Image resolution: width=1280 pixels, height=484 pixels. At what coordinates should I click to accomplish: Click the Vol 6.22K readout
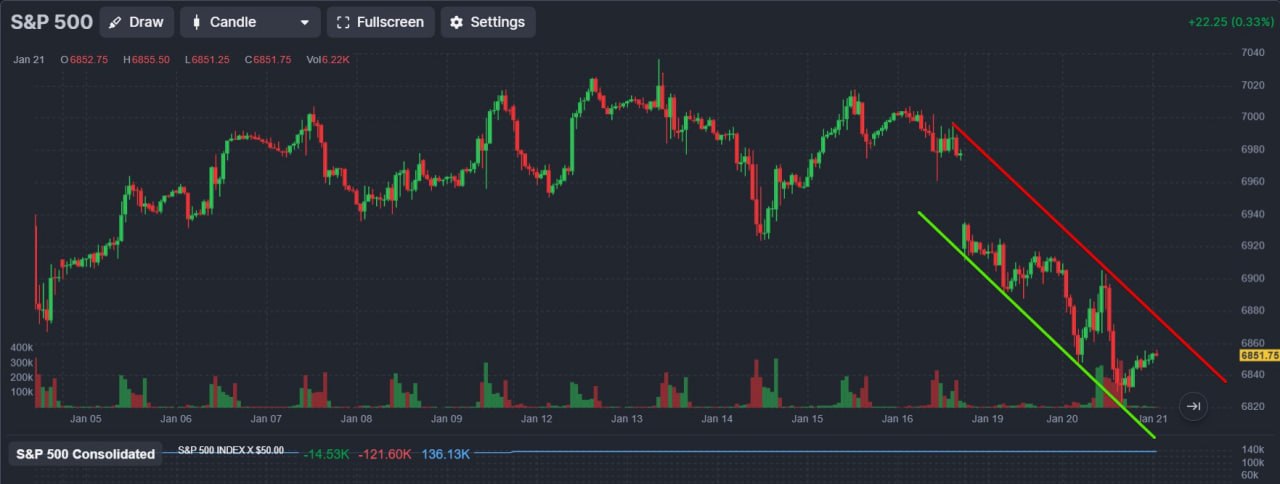tap(328, 60)
